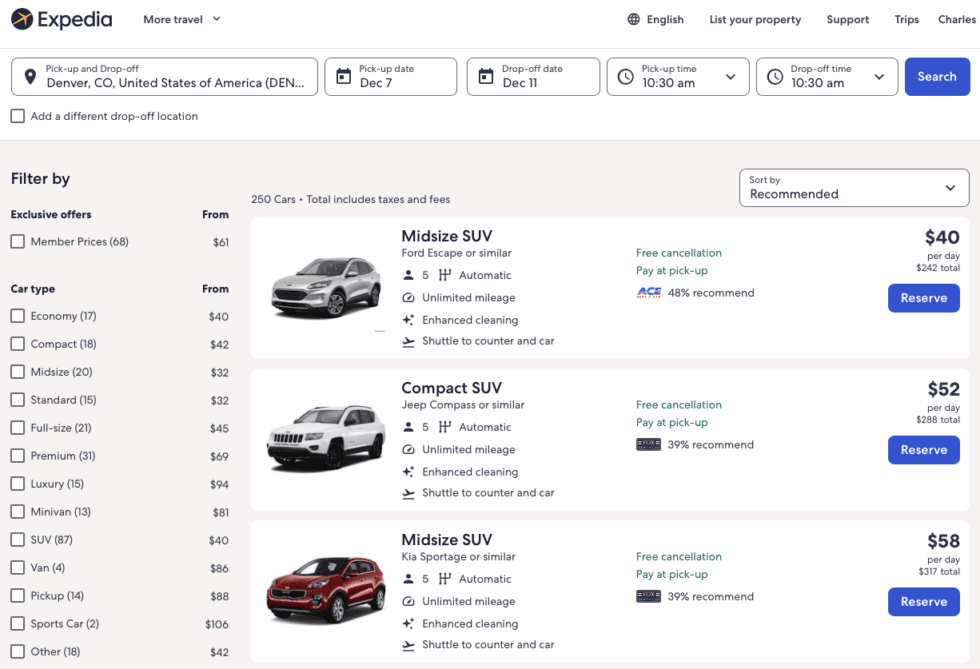Viewport: 980px width, 669px height.
Task: Open the Drop-off time dropdown
Action: pos(879,76)
